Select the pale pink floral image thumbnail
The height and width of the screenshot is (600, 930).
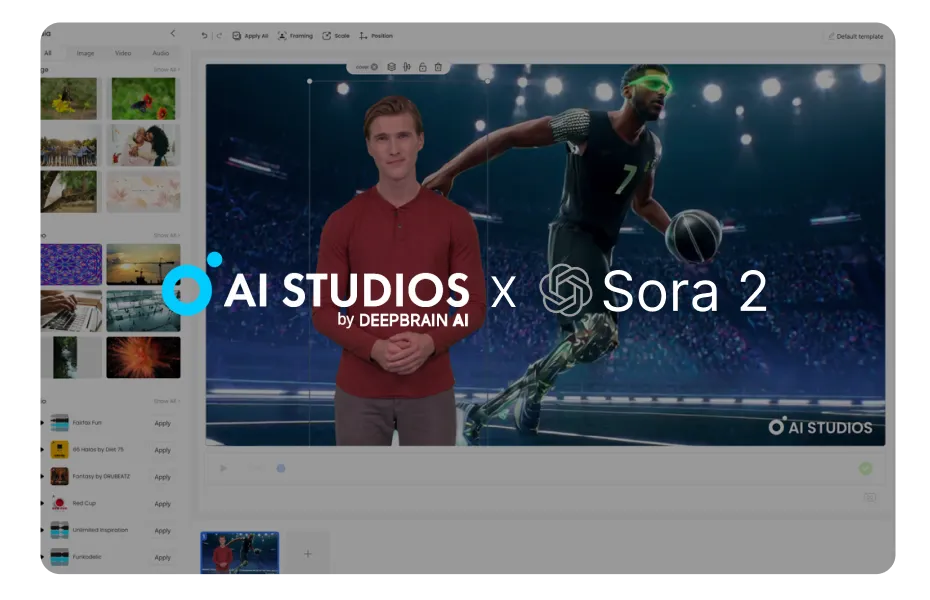tap(144, 192)
